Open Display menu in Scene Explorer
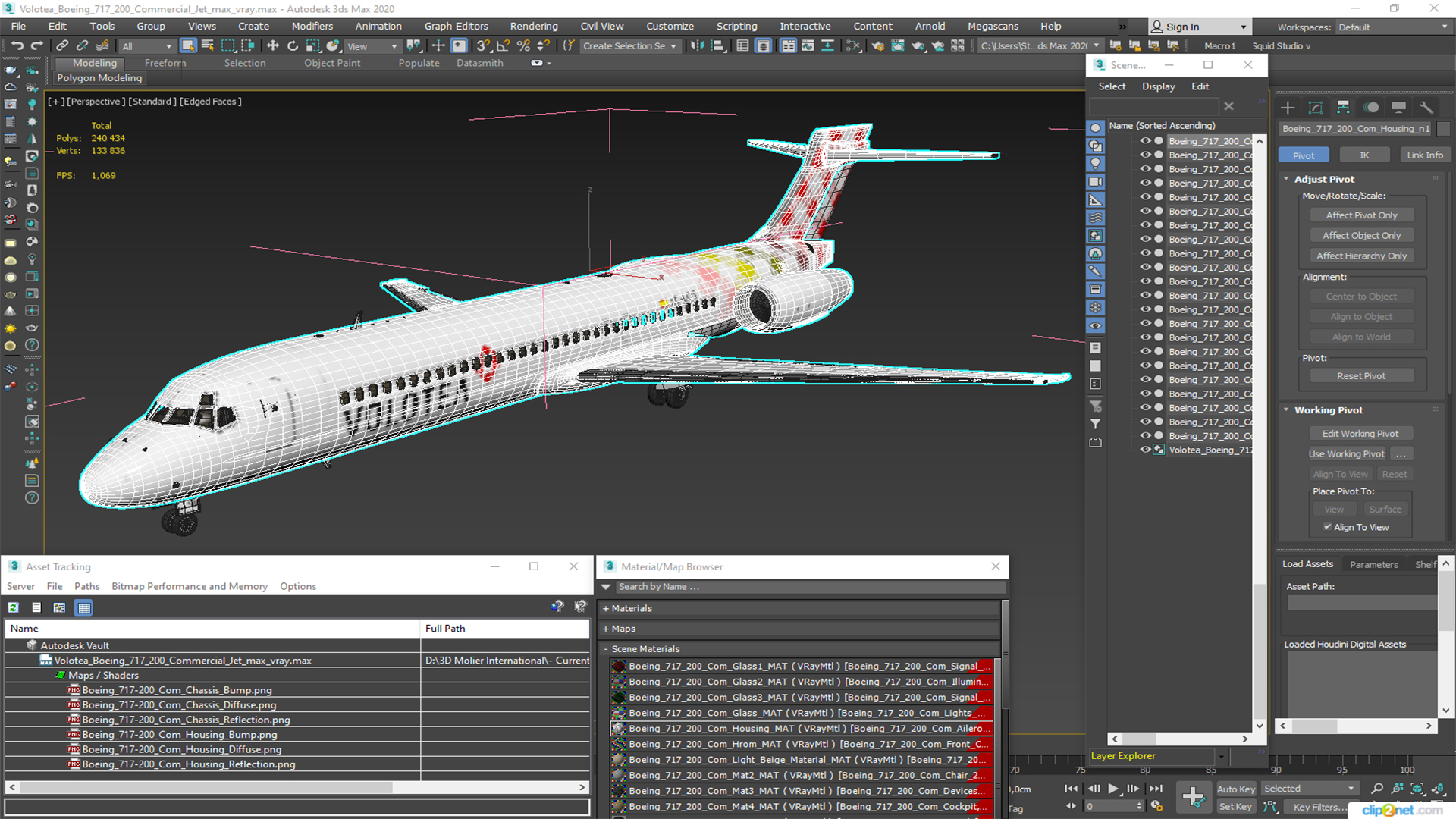 pos(1158,86)
